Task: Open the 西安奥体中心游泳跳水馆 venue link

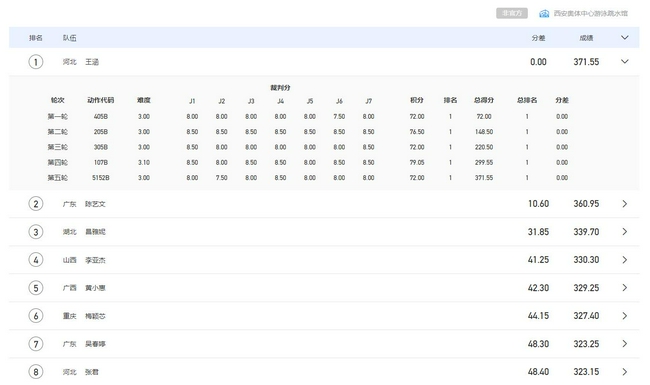Action: pos(591,14)
